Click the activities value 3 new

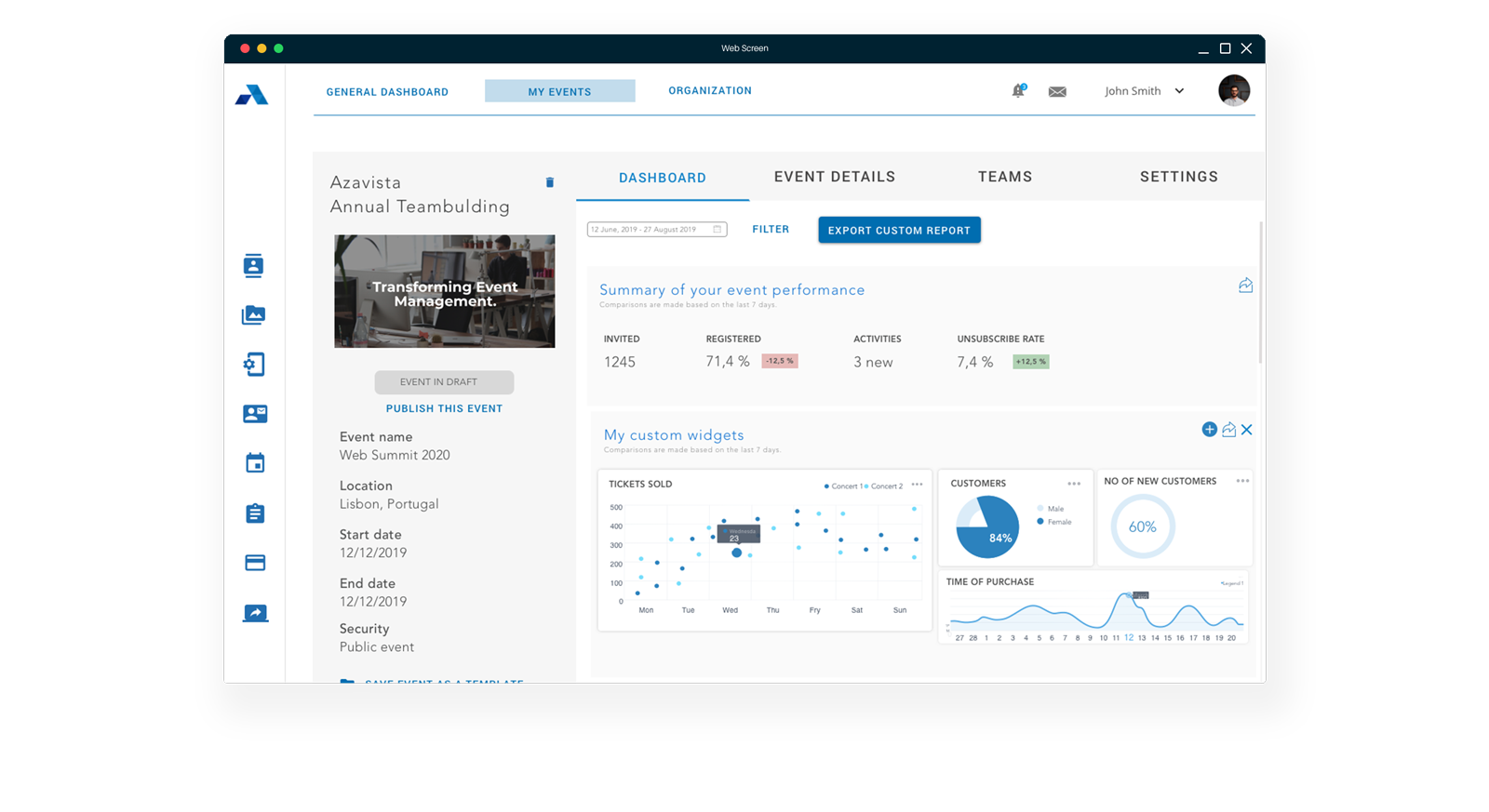[873, 362]
